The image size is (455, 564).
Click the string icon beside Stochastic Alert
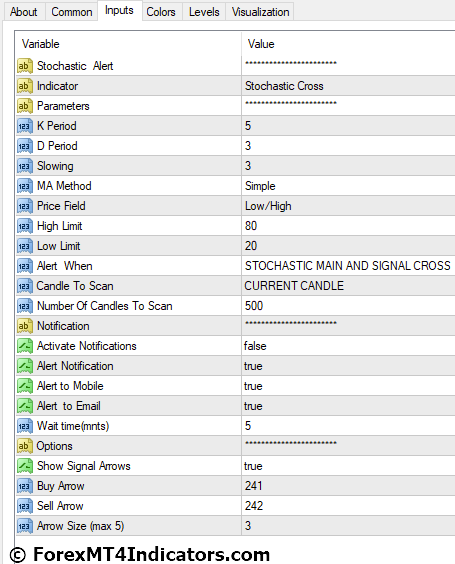point(25,66)
